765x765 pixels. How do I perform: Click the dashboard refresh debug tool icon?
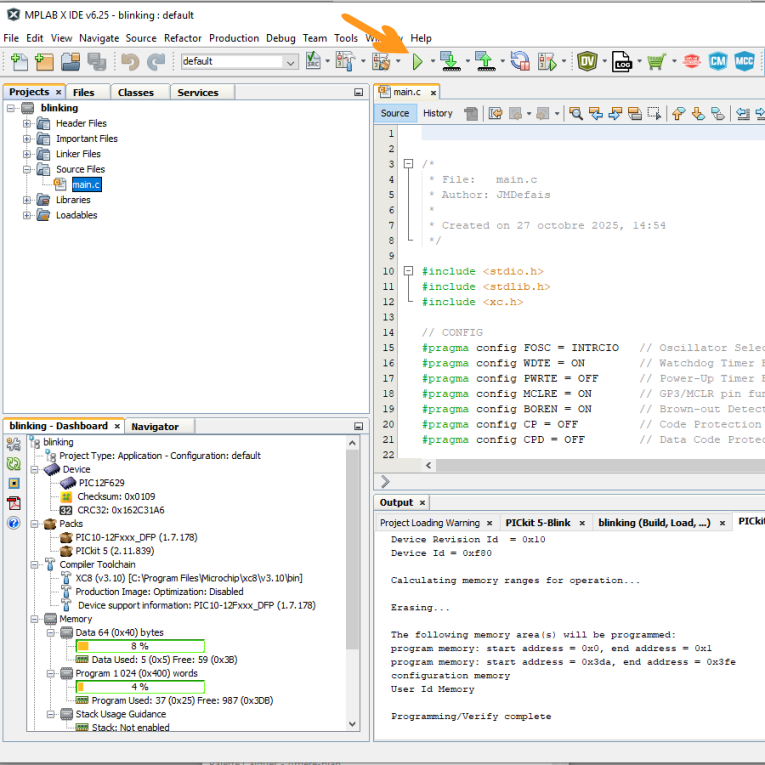click(x=14, y=464)
